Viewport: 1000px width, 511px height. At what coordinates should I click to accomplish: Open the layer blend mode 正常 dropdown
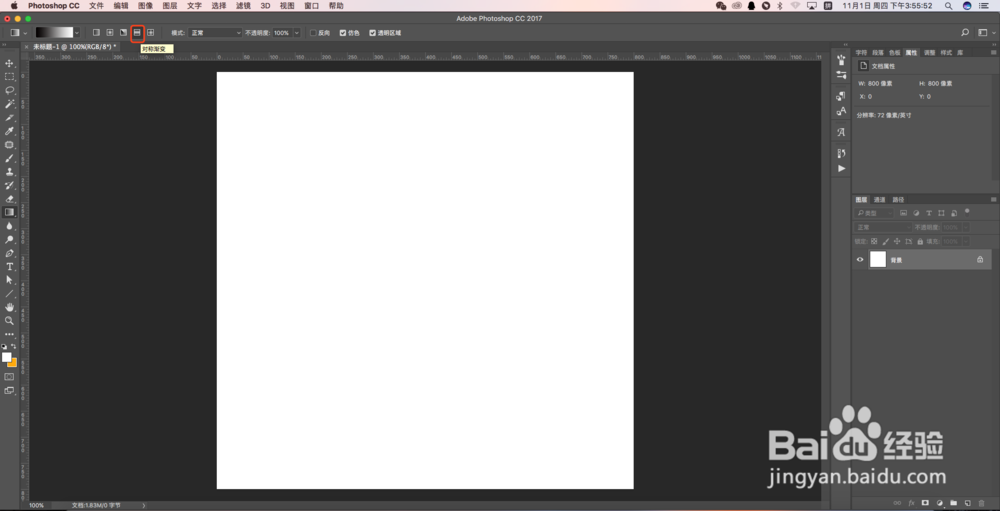(883, 228)
